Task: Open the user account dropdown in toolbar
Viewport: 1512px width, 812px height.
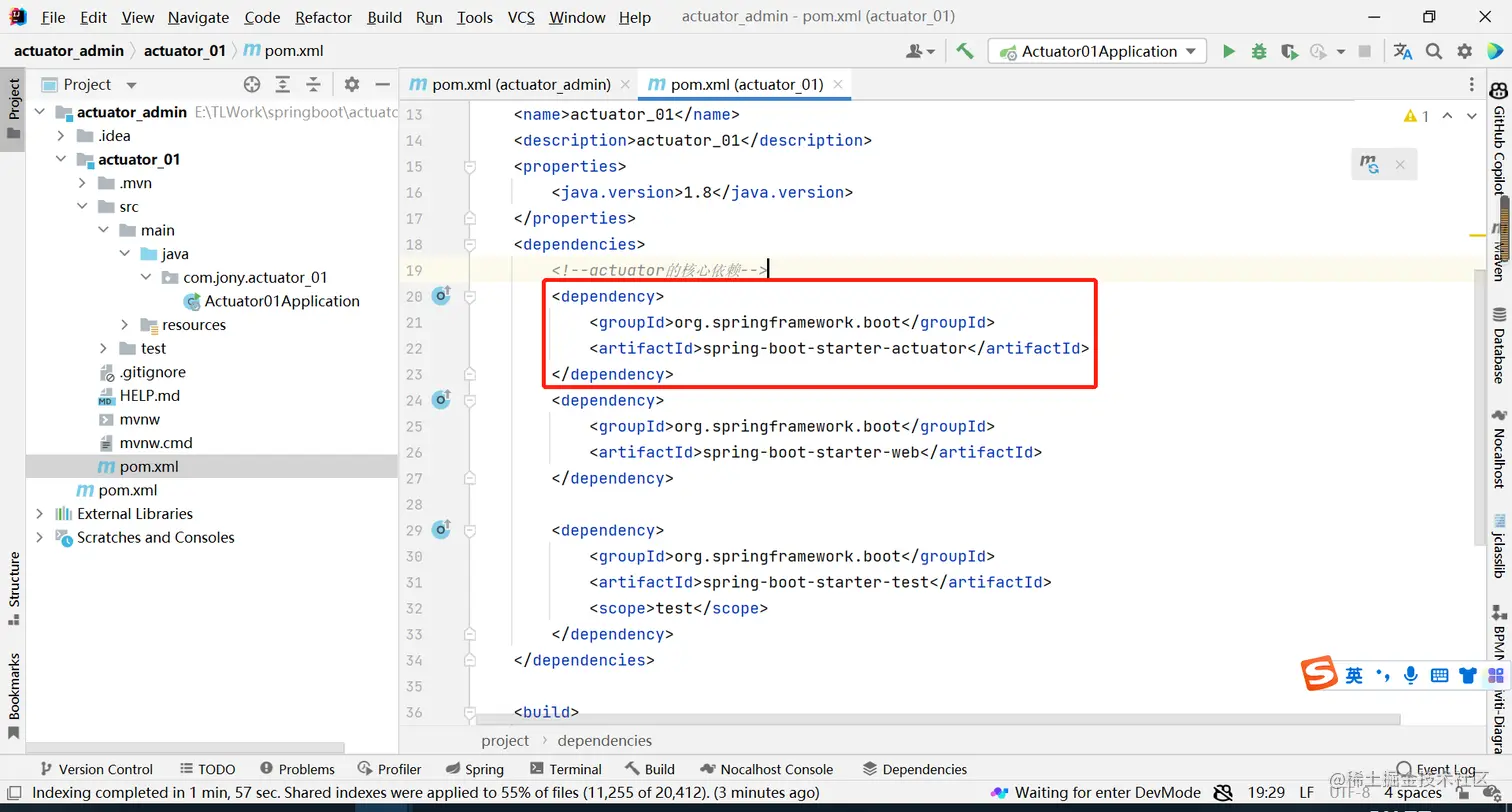Action: 920,51
